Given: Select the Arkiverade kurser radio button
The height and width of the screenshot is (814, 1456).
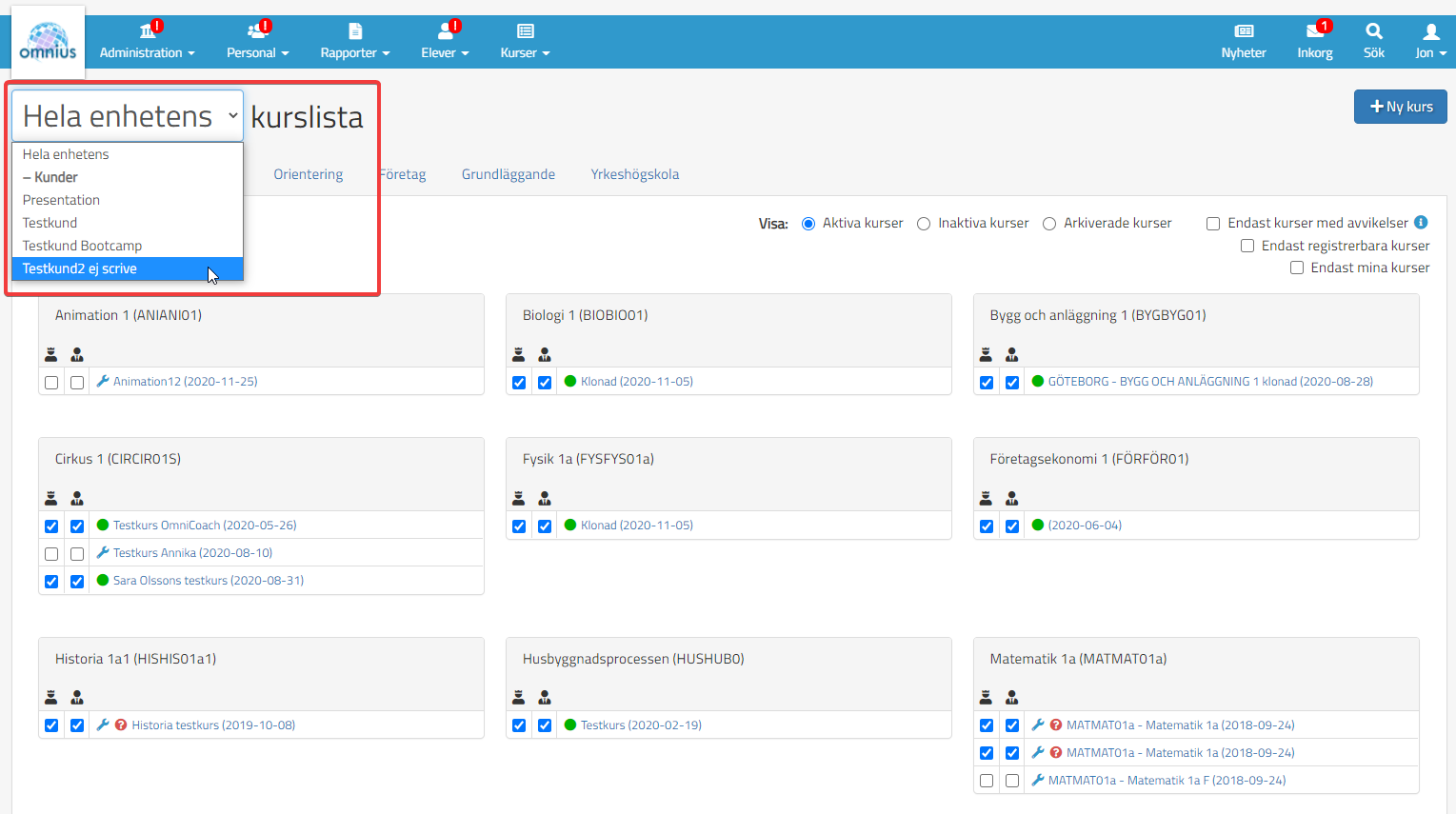Looking at the screenshot, I should [x=1049, y=224].
